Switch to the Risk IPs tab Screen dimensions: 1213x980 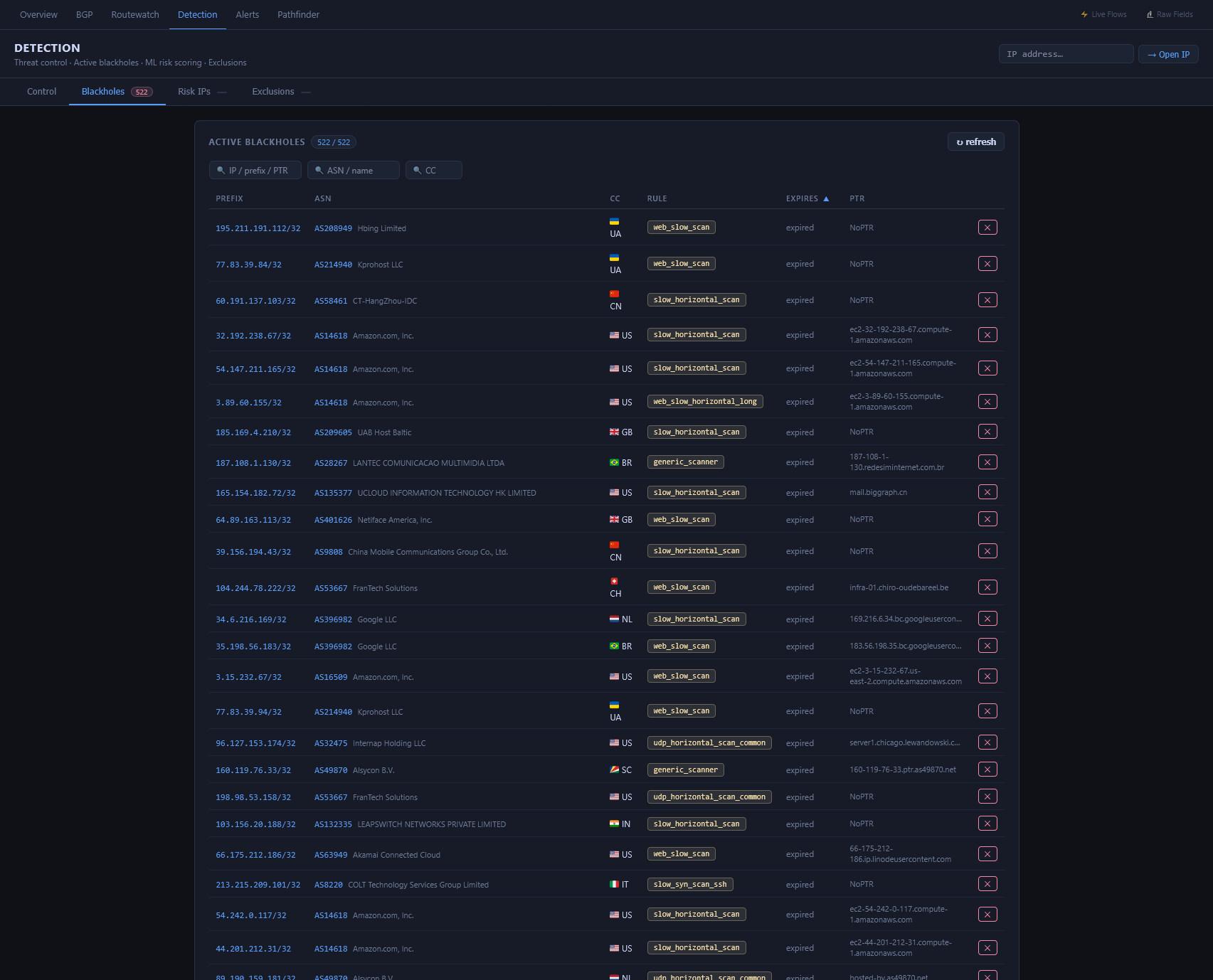point(194,92)
